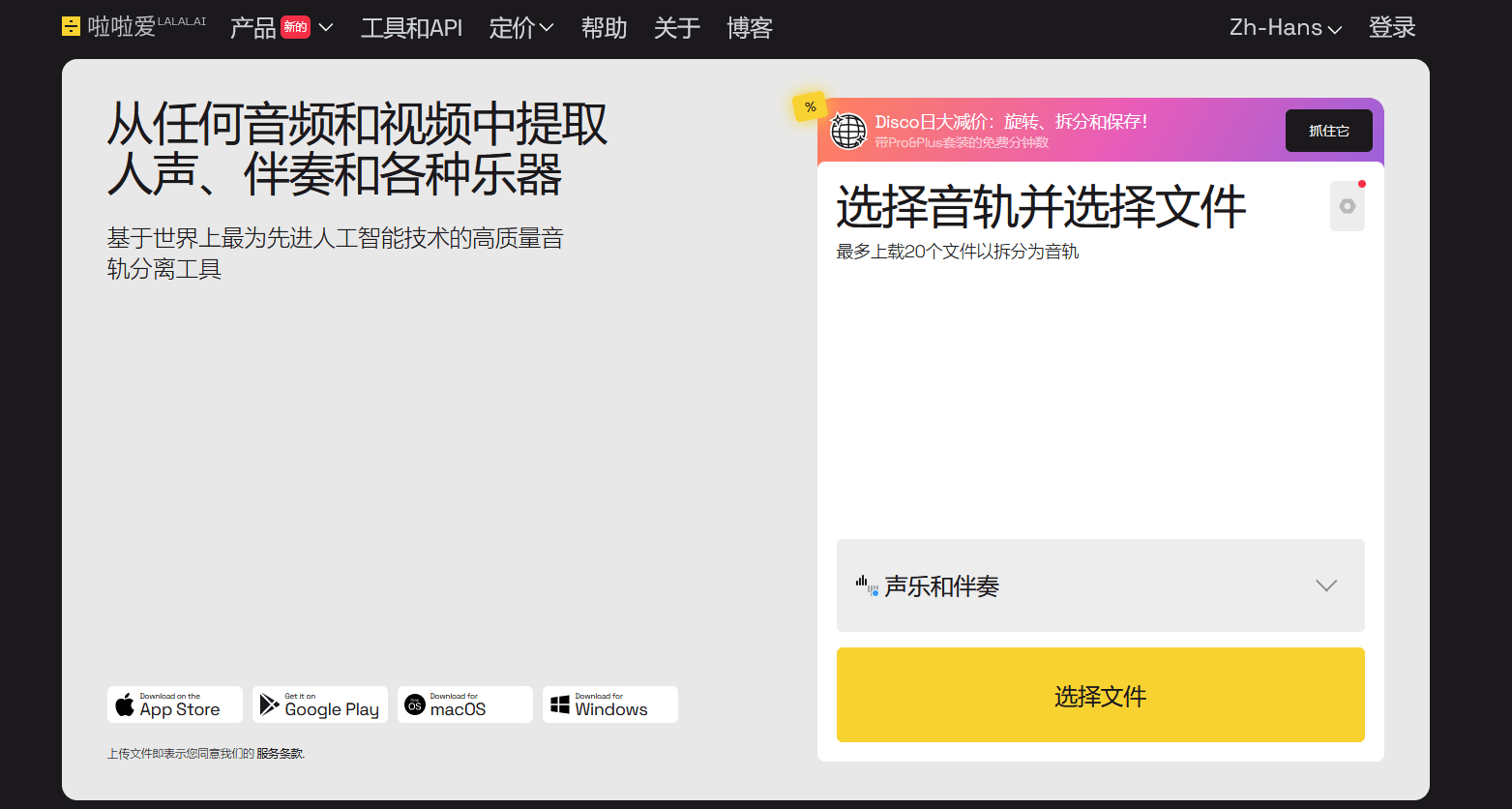
Task: Expand the 定价 pricing dropdown
Action: (x=520, y=28)
